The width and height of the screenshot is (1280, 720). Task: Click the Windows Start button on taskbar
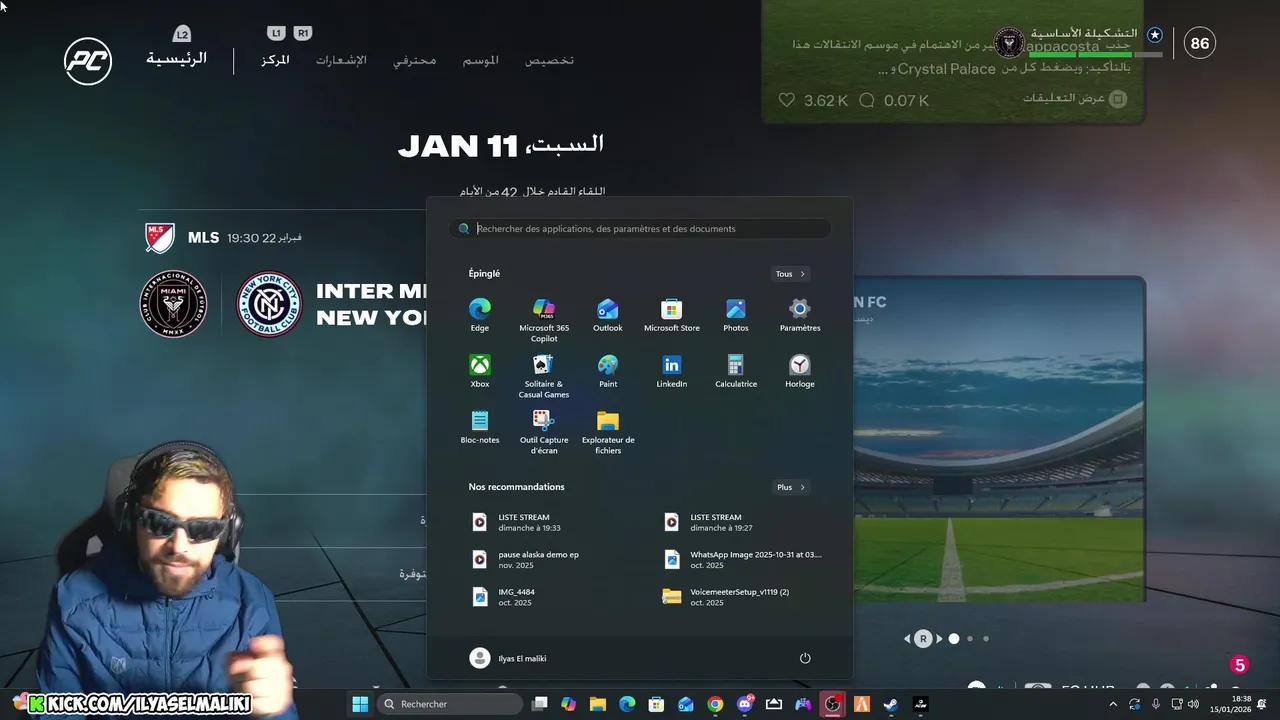click(x=360, y=704)
